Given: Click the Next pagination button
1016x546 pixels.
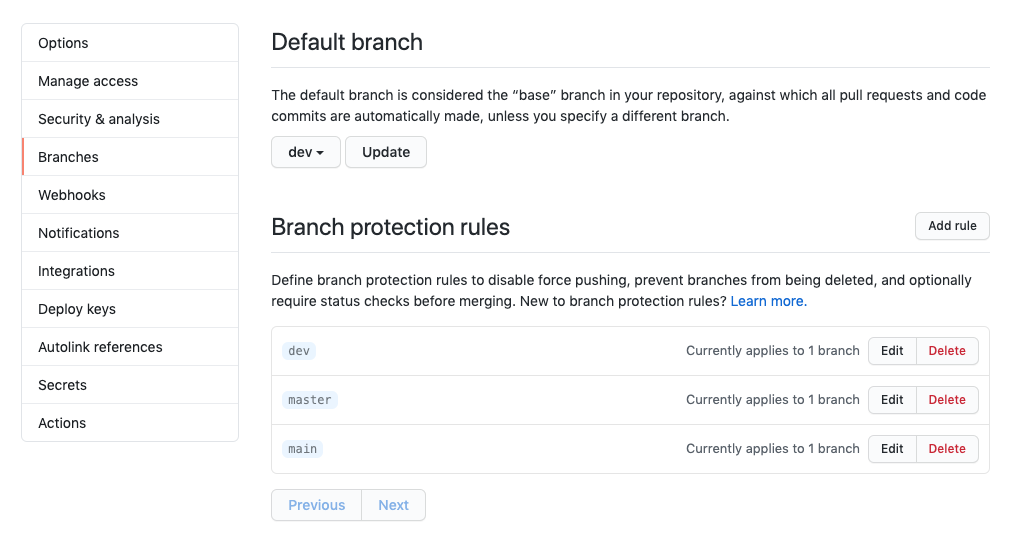Looking at the screenshot, I should (393, 505).
